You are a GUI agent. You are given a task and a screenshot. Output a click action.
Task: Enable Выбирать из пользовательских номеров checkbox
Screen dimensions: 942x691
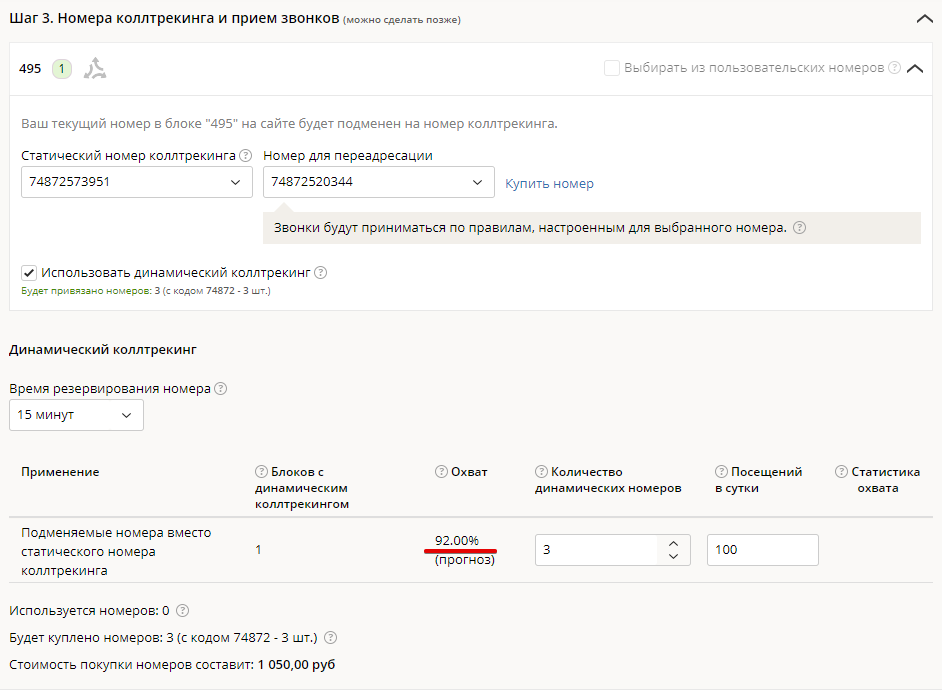pos(611,68)
